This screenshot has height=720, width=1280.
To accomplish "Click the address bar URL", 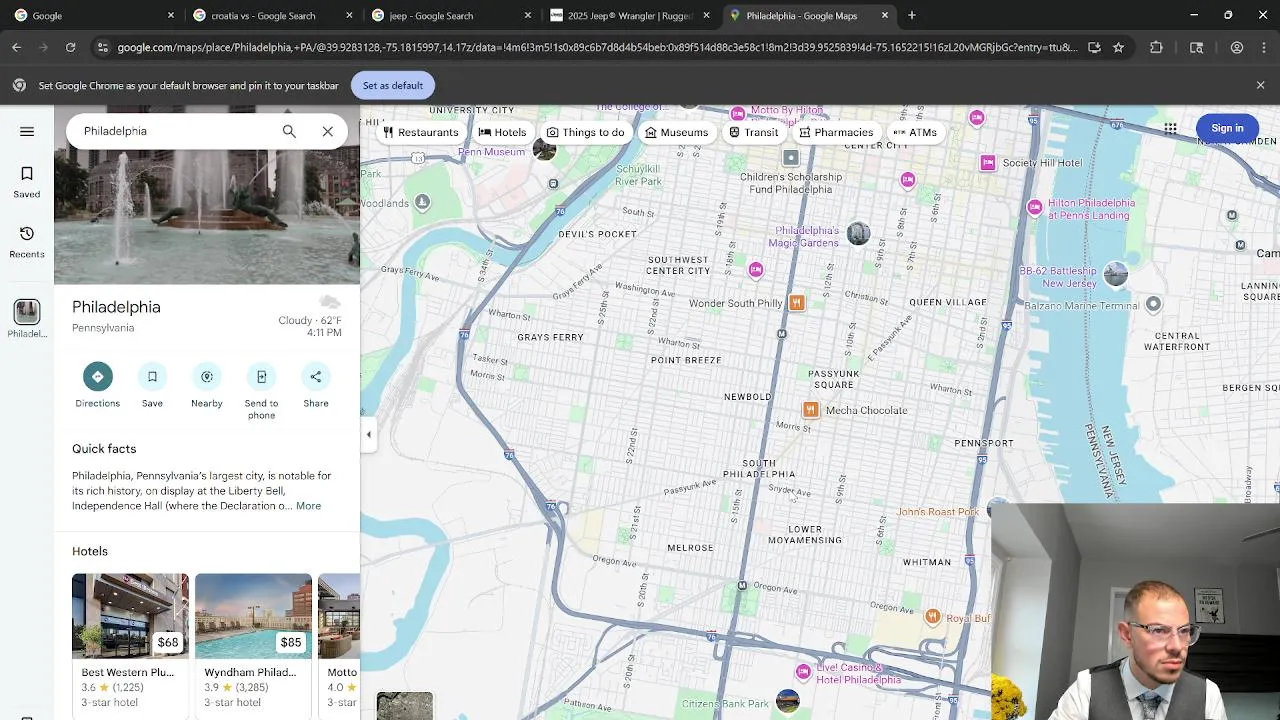I will point(597,47).
